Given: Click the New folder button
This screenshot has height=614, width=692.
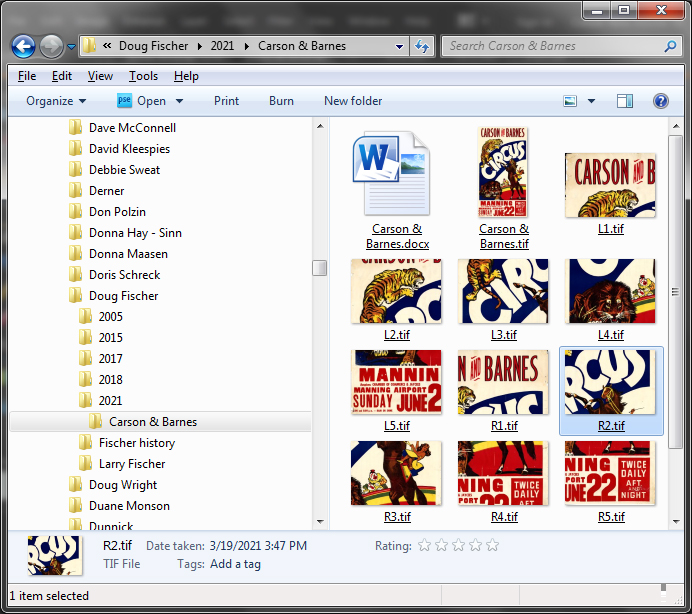Looking at the screenshot, I should pos(353,101).
